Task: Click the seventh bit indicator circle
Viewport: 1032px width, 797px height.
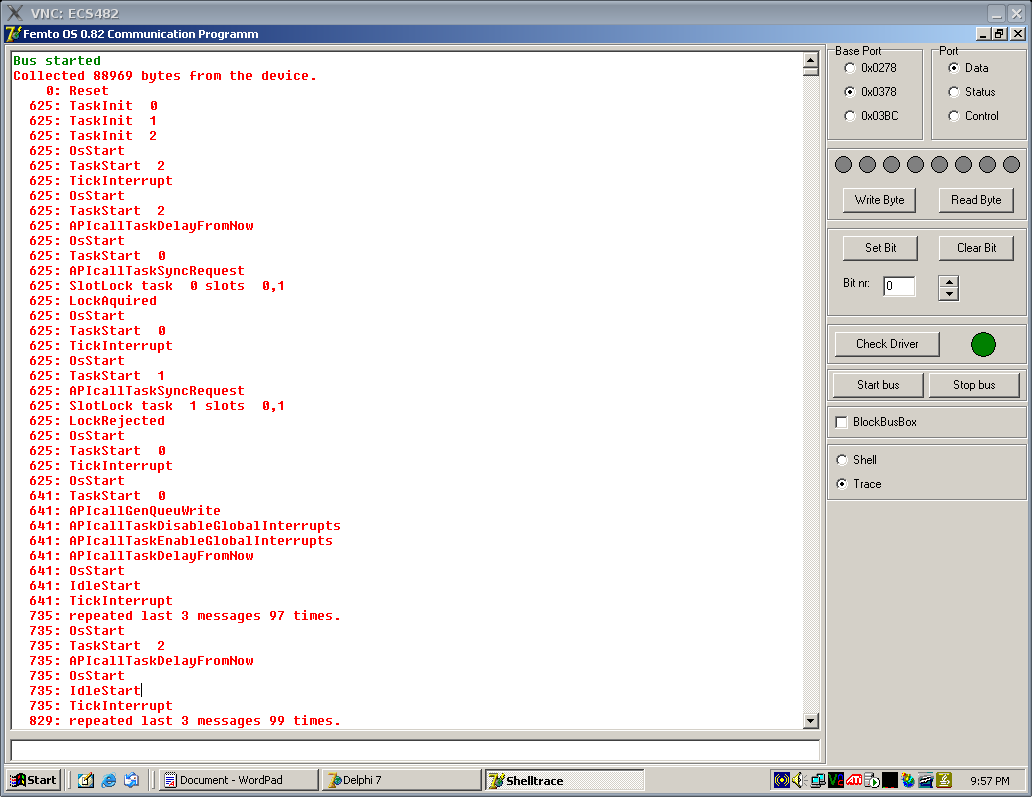Action: [x=987, y=165]
